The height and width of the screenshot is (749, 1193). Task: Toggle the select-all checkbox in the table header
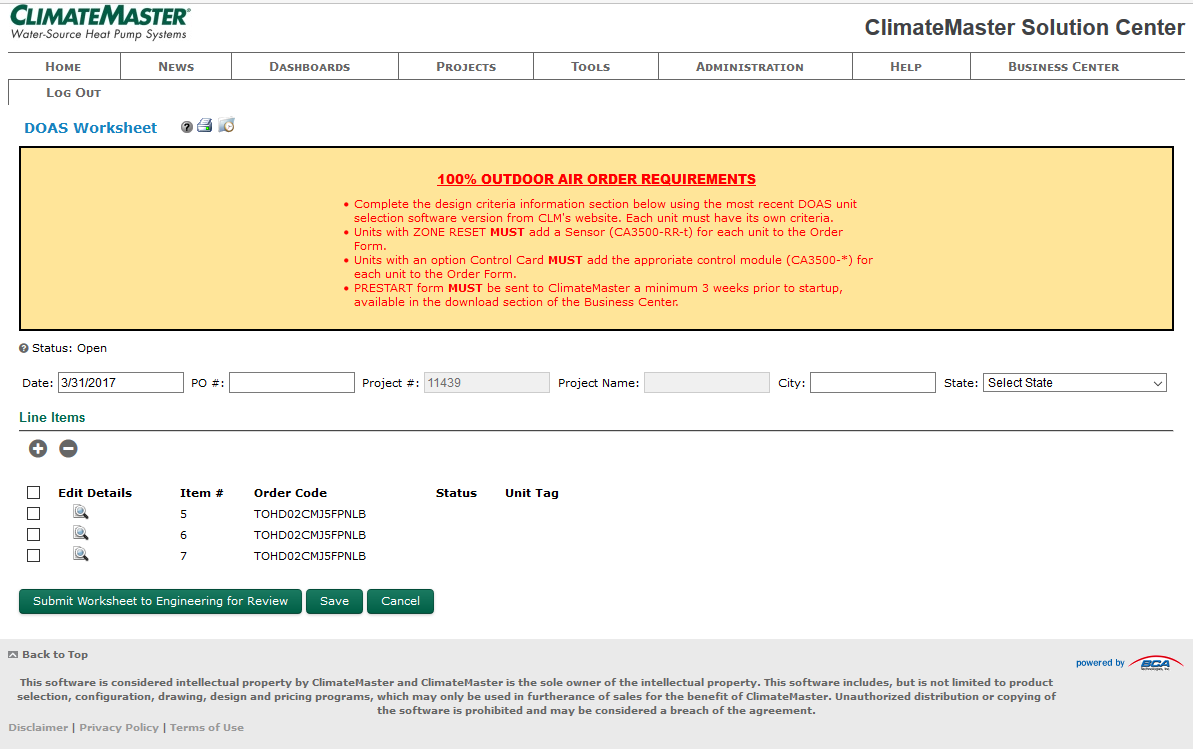(x=33, y=492)
